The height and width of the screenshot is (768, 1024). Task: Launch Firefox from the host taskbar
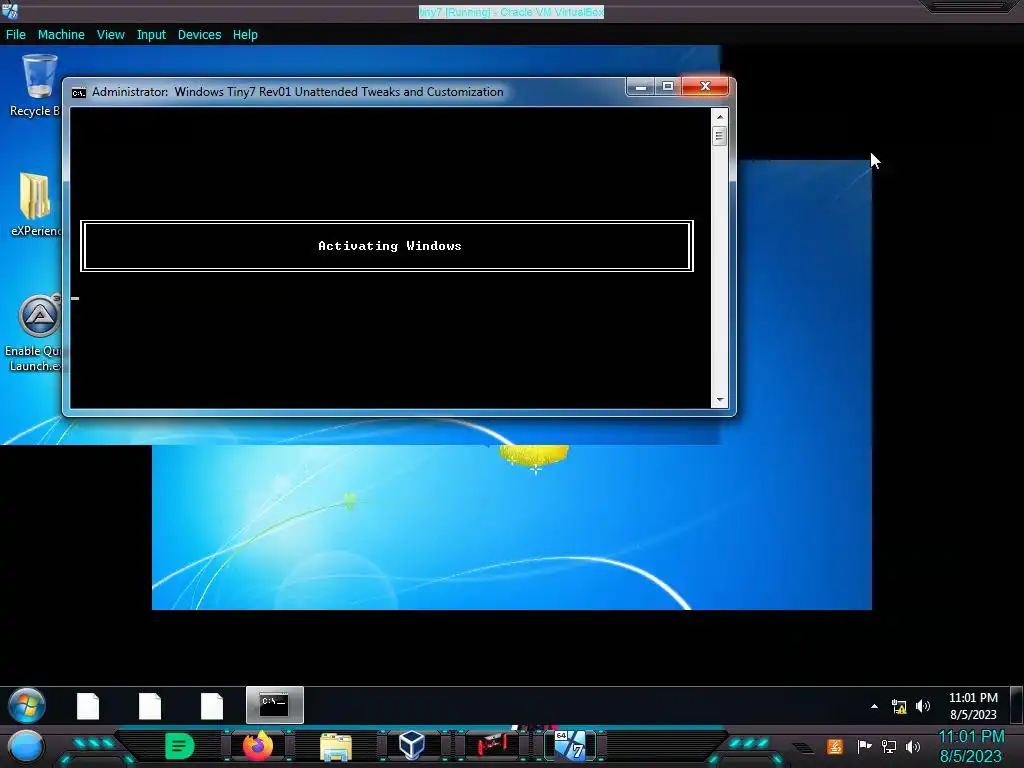click(x=258, y=746)
